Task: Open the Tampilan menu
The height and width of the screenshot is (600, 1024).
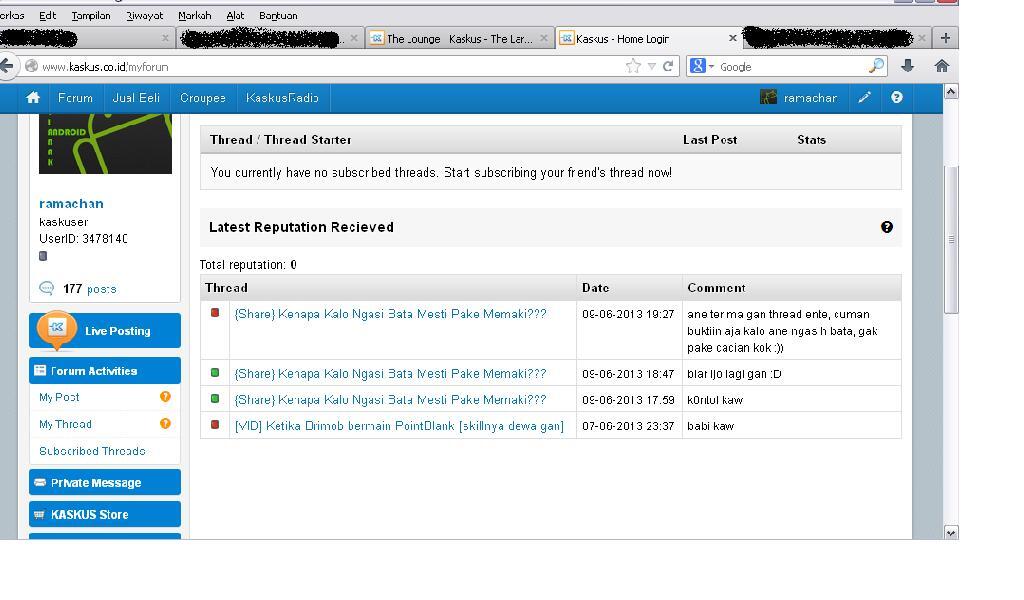Action: (91, 16)
